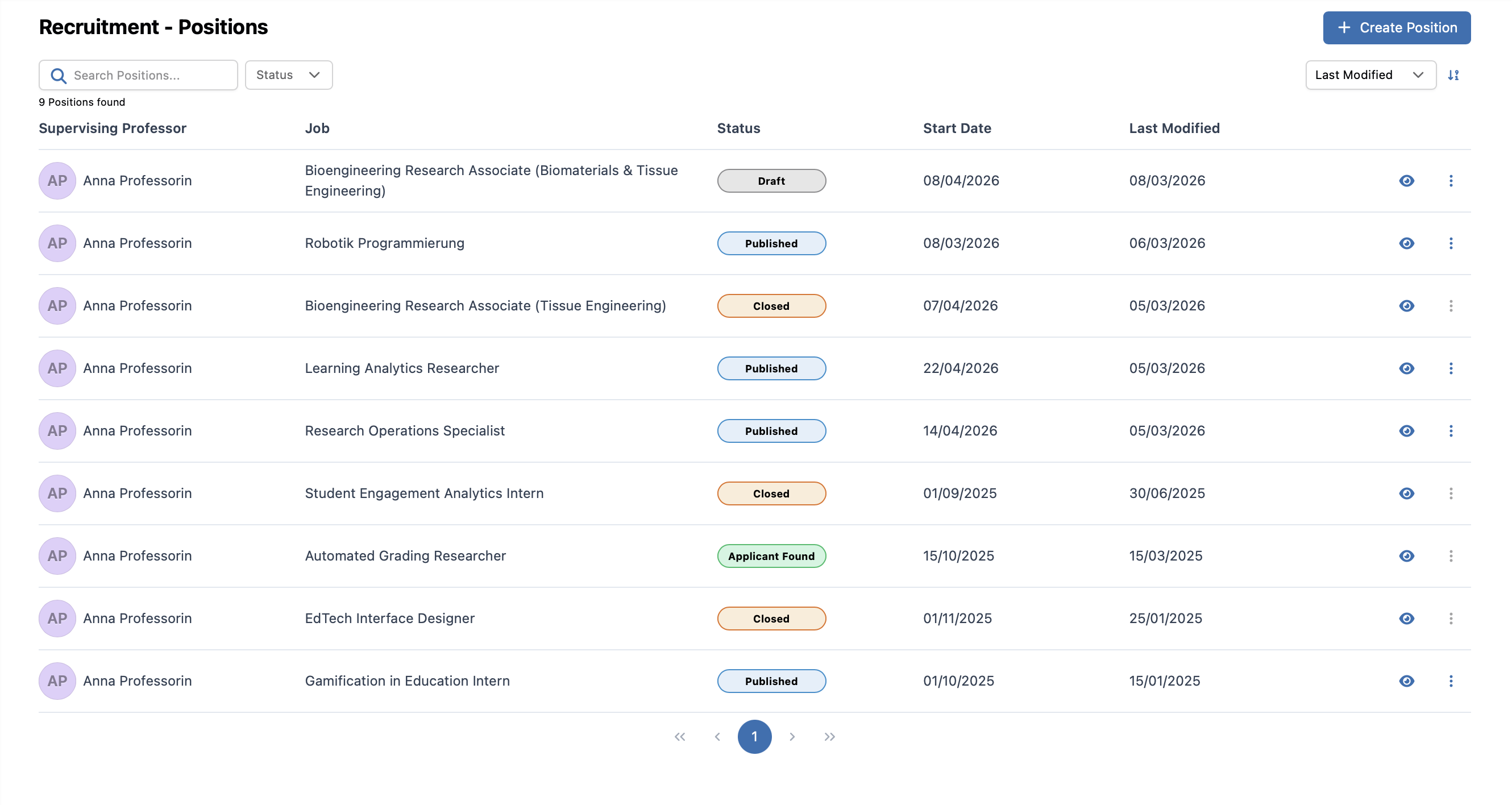Open the sort direction icon next to Last Modified

point(1454,74)
